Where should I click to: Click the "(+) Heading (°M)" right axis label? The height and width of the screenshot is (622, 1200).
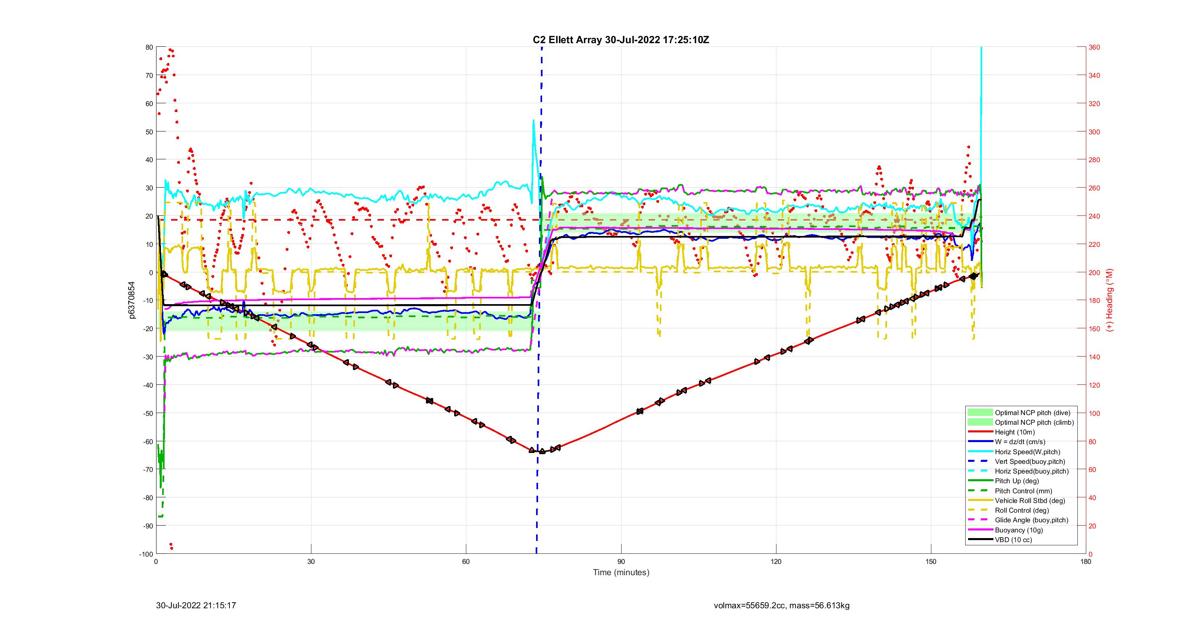pyautogui.click(x=1109, y=300)
